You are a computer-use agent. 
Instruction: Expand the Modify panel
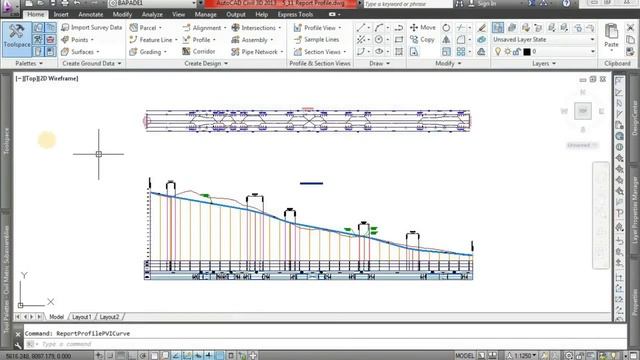tap(448, 63)
